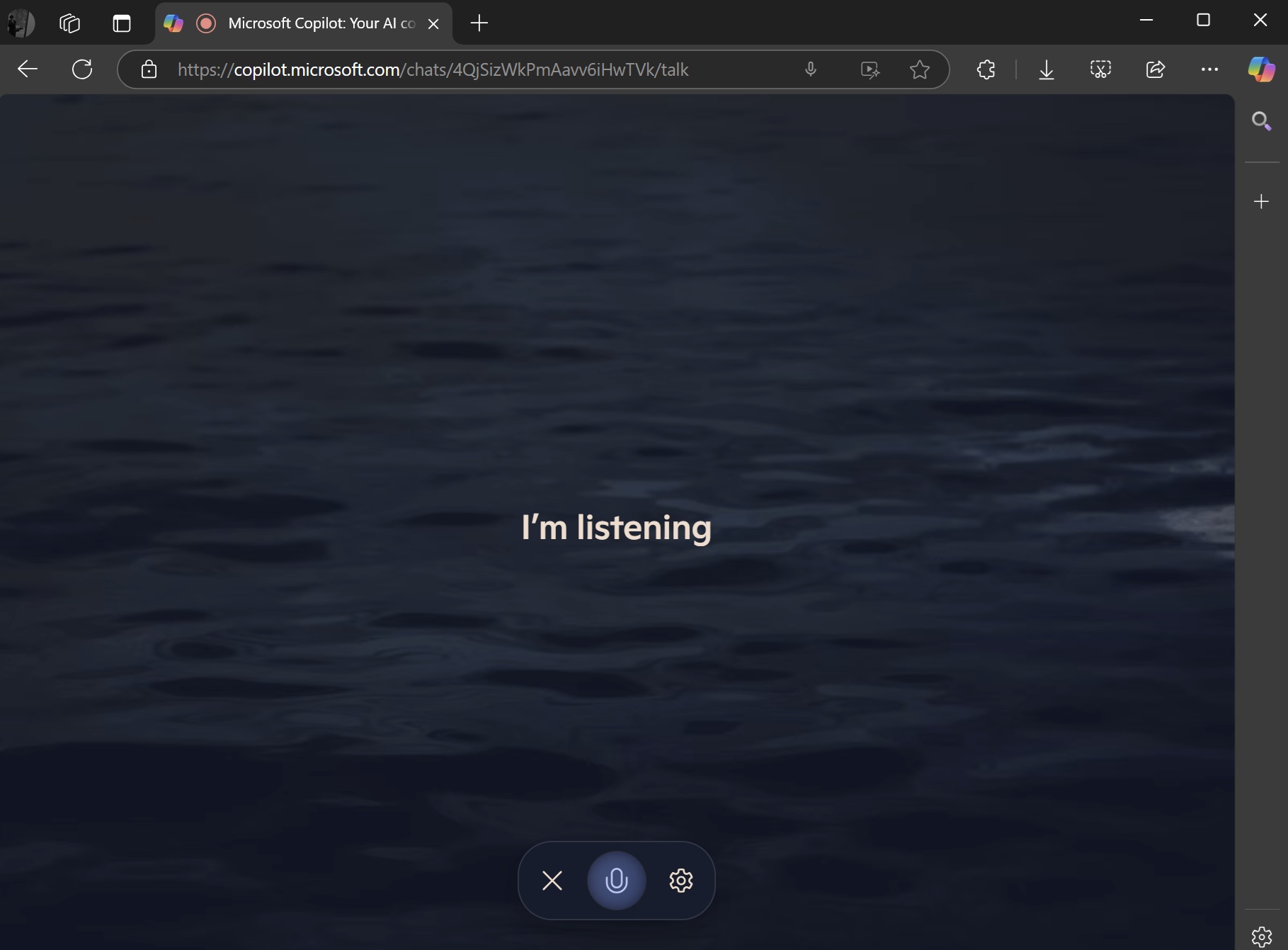Open the Copilot sidebar icon
The width and height of the screenshot is (1288, 950).
1261,69
